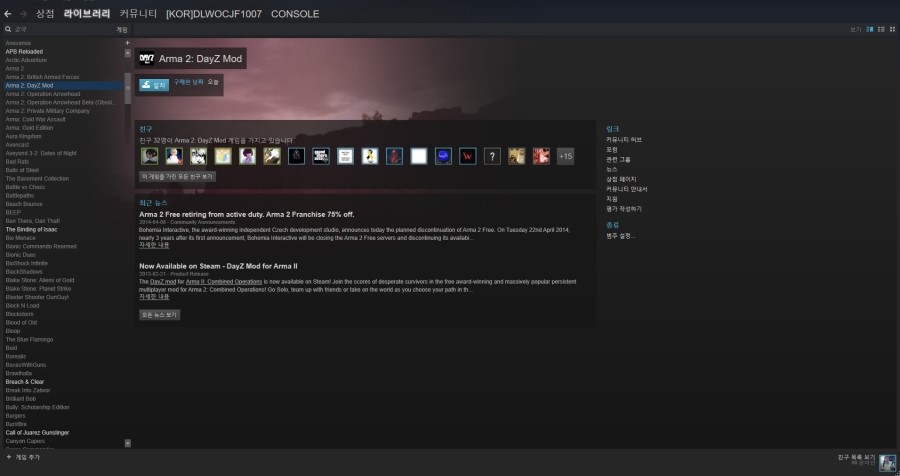The image size is (900, 476).
Task: Click 게임 추가 label
Action: click(x=28, y=457)
